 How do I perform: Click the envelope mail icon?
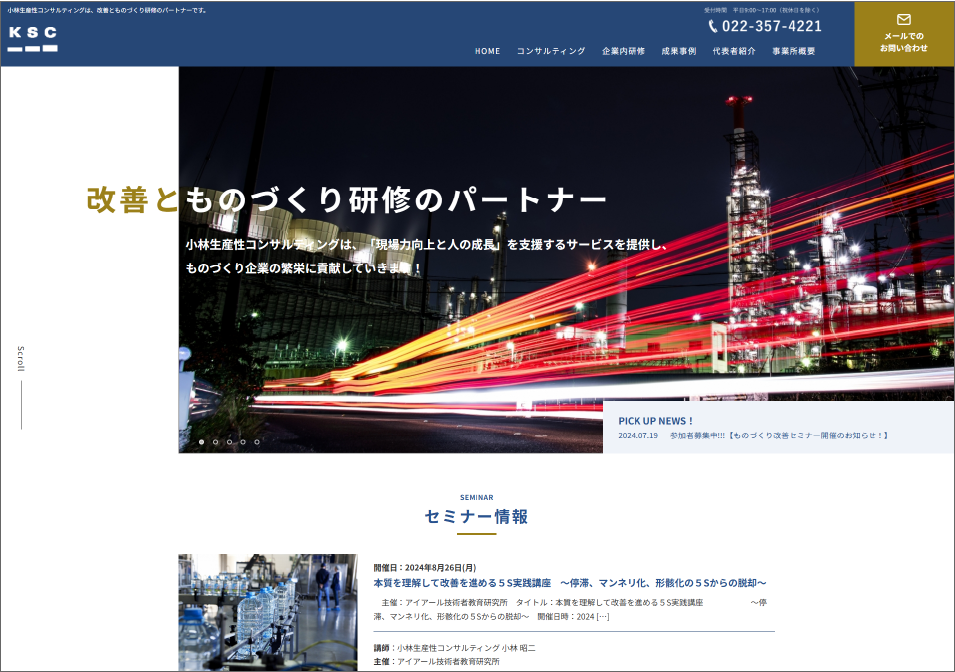[x=903, y=19]
